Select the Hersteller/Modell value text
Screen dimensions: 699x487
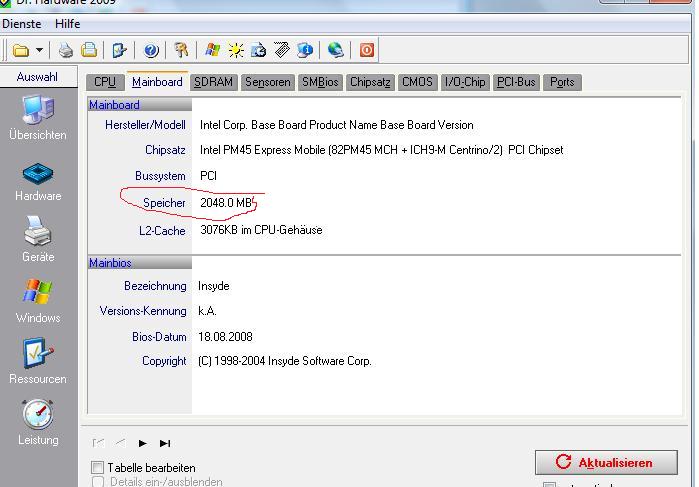click(337, 125)
